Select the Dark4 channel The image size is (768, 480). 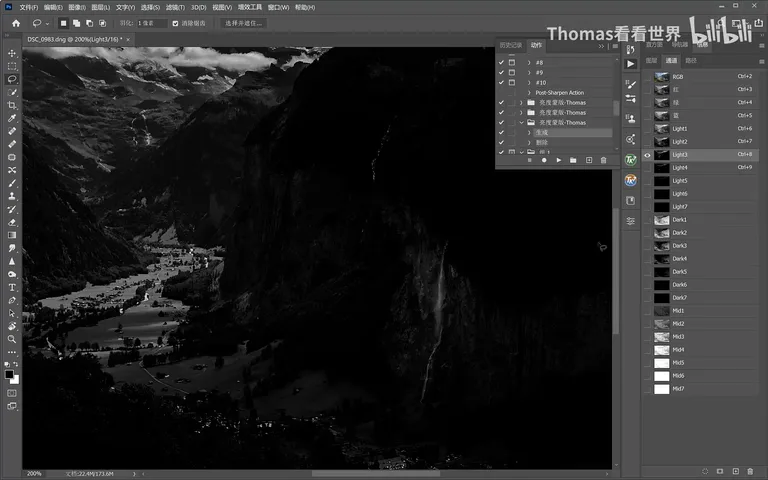click(702, 259)
